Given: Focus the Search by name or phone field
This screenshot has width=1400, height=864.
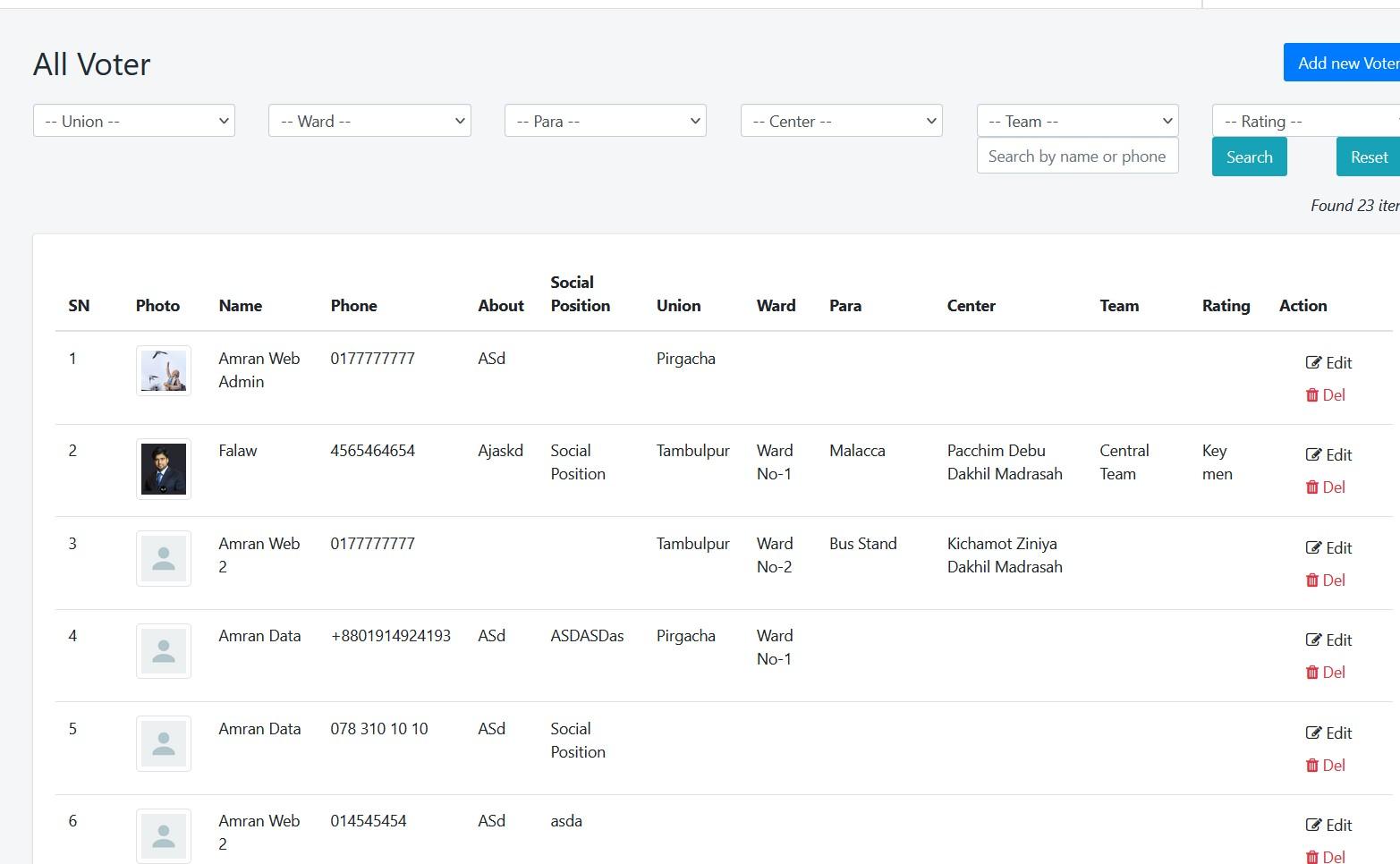Looking at the screenshot, I should pos(1078,156).
